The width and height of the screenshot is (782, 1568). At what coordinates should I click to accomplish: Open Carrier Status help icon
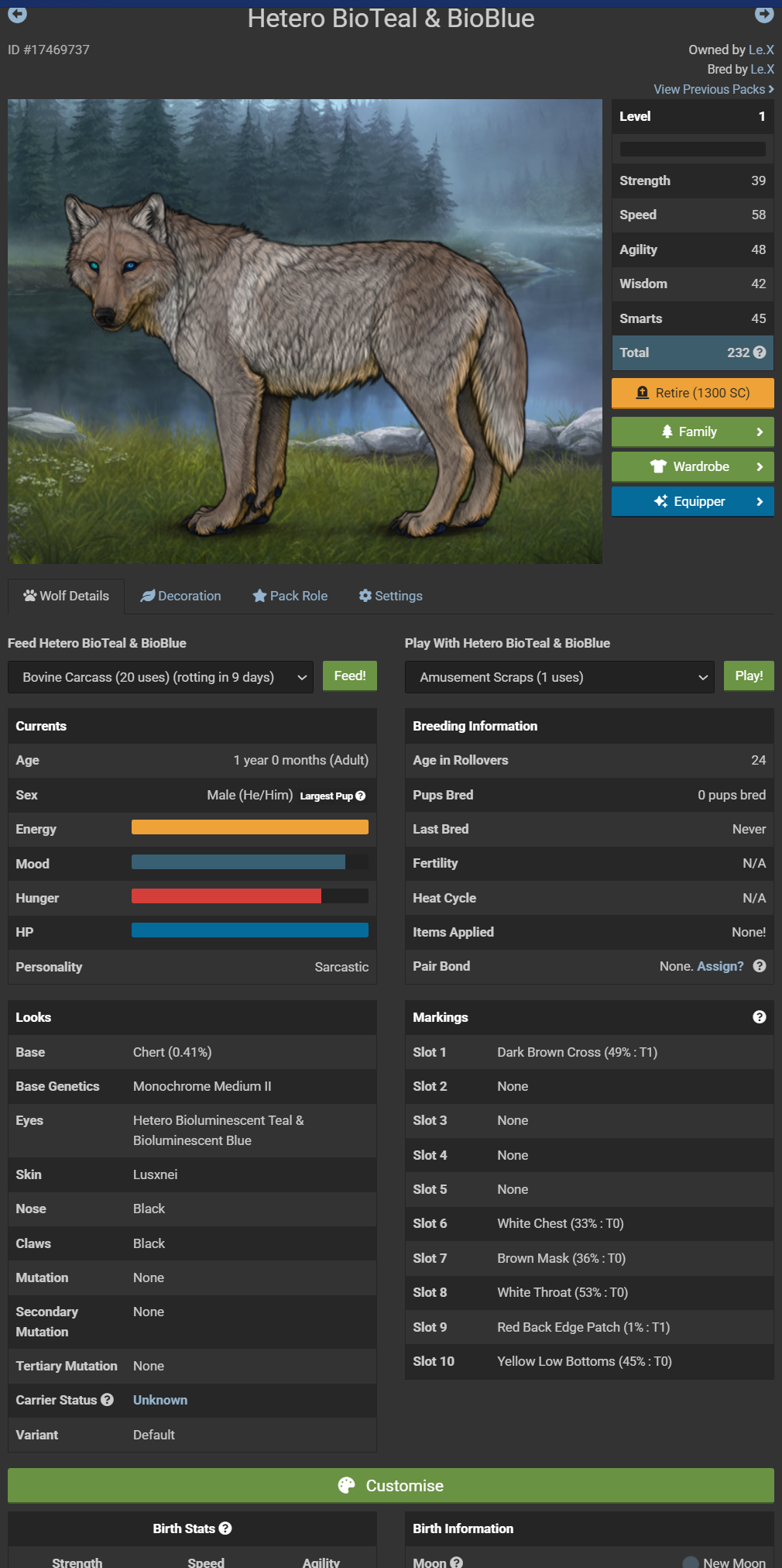click(107, 1400)
